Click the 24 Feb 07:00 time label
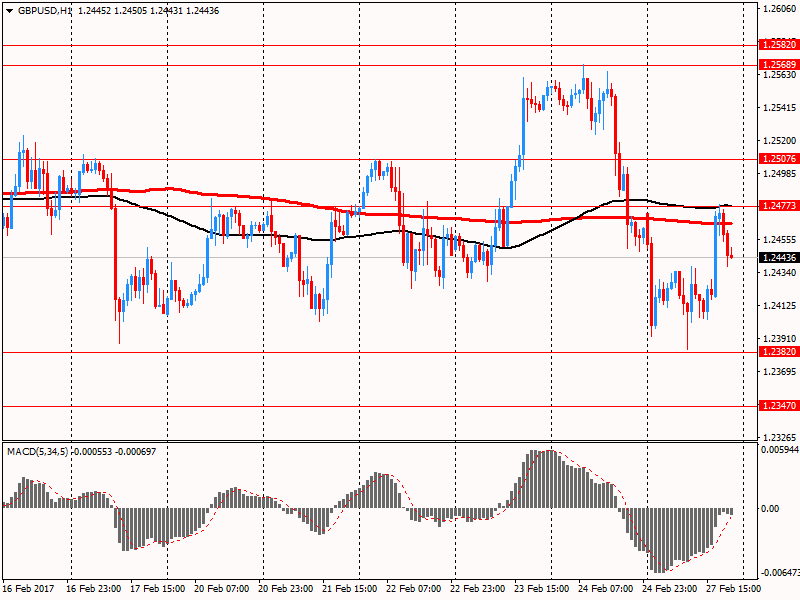This screenshot has width=800, height=600. pos(606,589)
